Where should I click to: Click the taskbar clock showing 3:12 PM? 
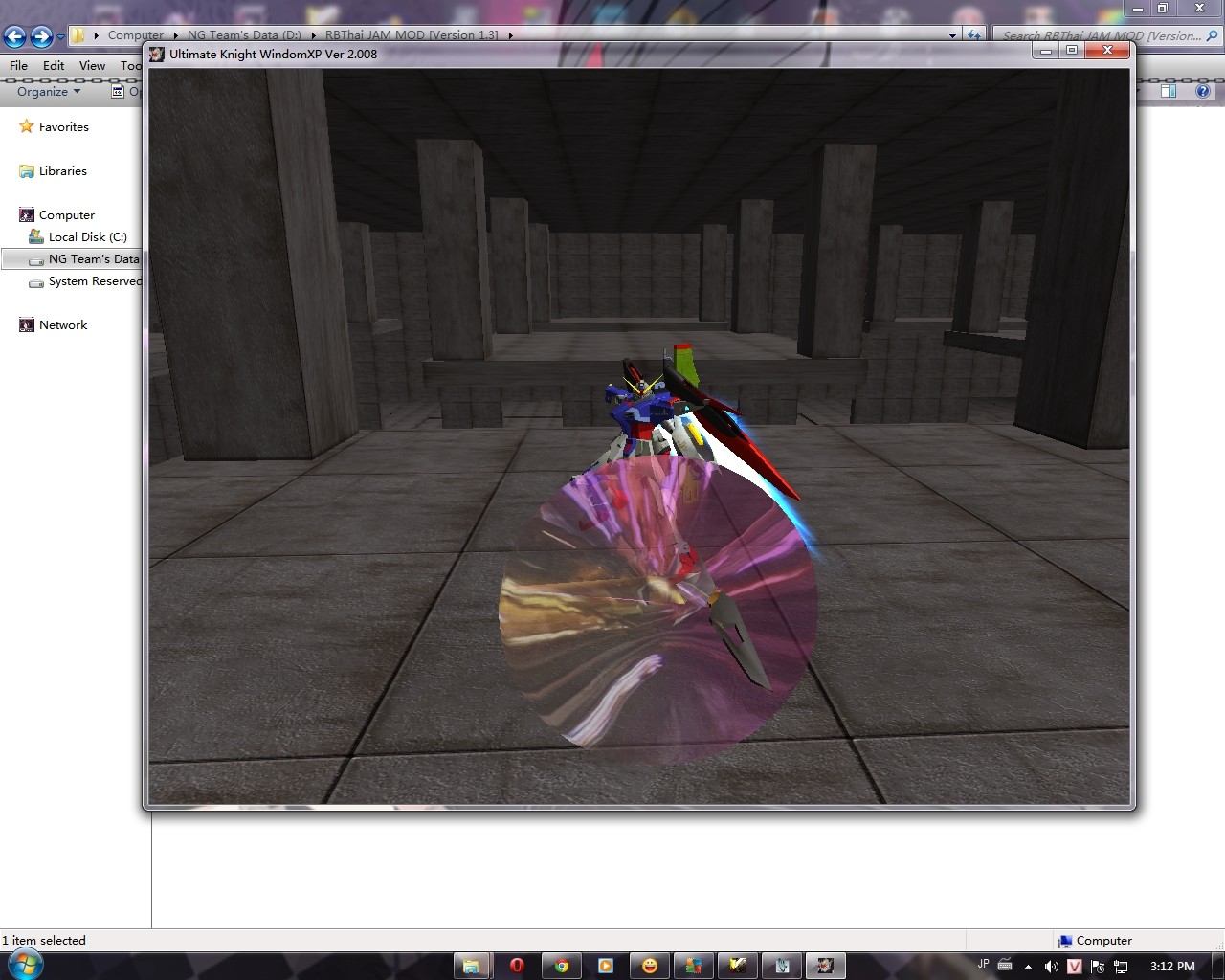point(1172,967)
